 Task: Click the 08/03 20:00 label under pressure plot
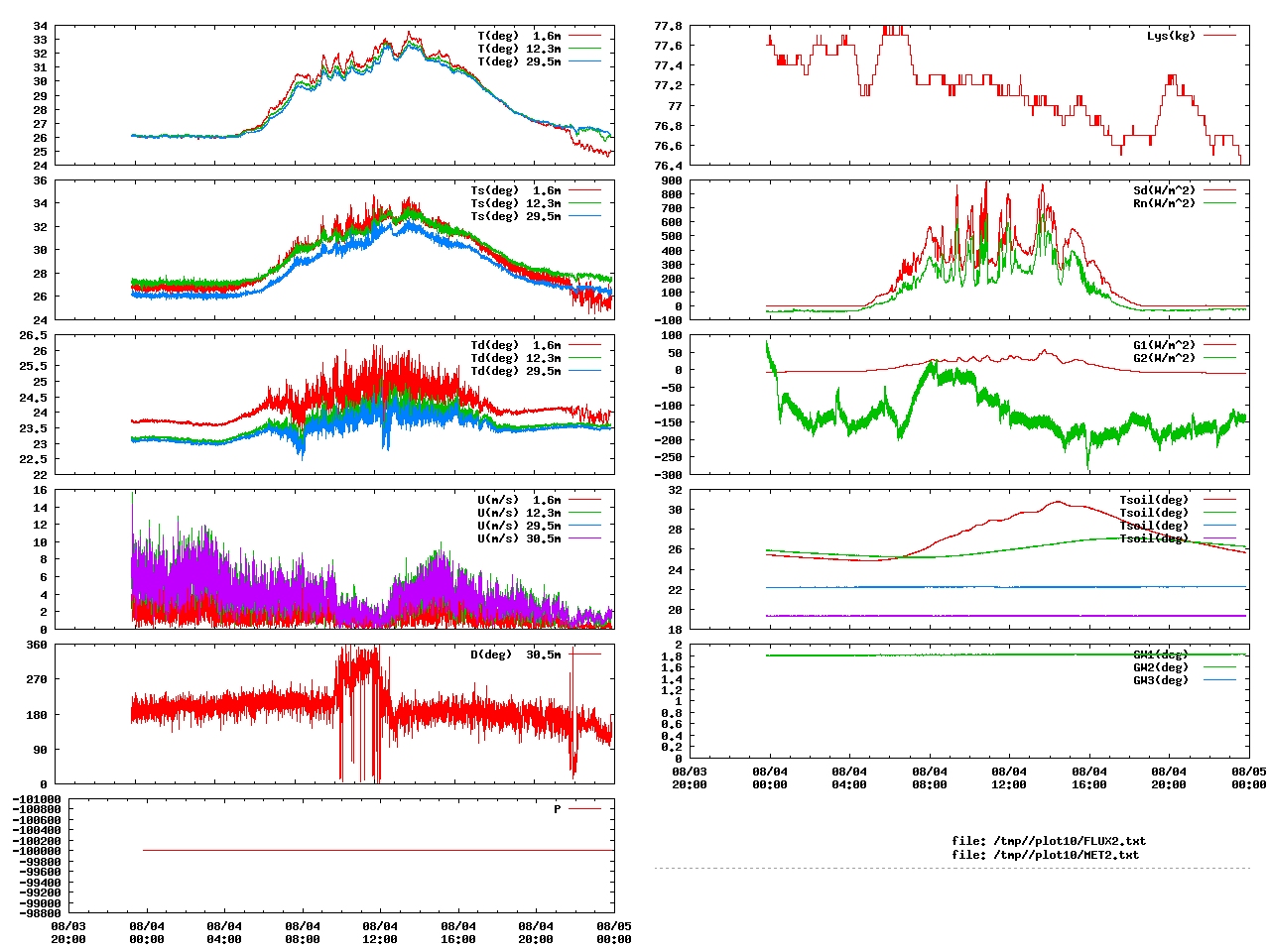69,932
